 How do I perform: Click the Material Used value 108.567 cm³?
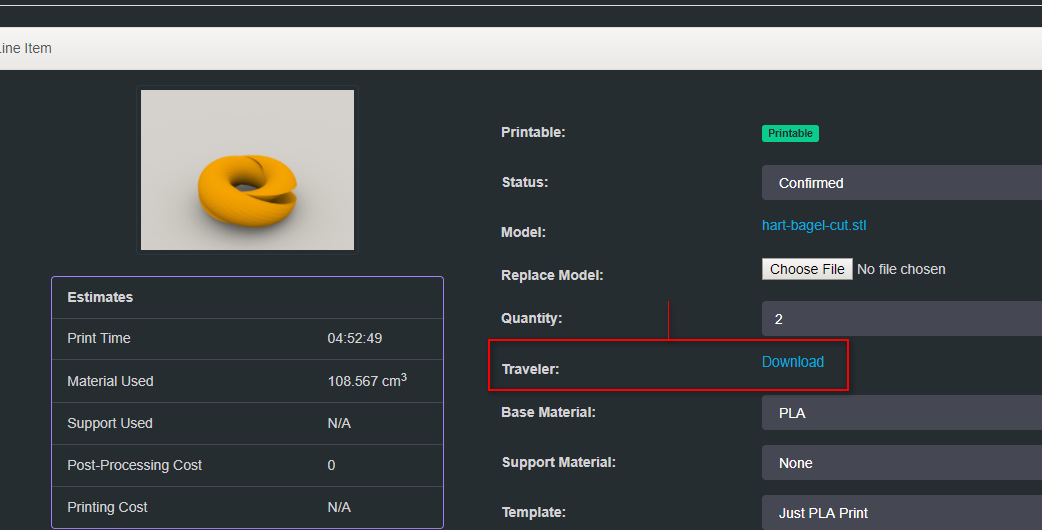[366, 381]
